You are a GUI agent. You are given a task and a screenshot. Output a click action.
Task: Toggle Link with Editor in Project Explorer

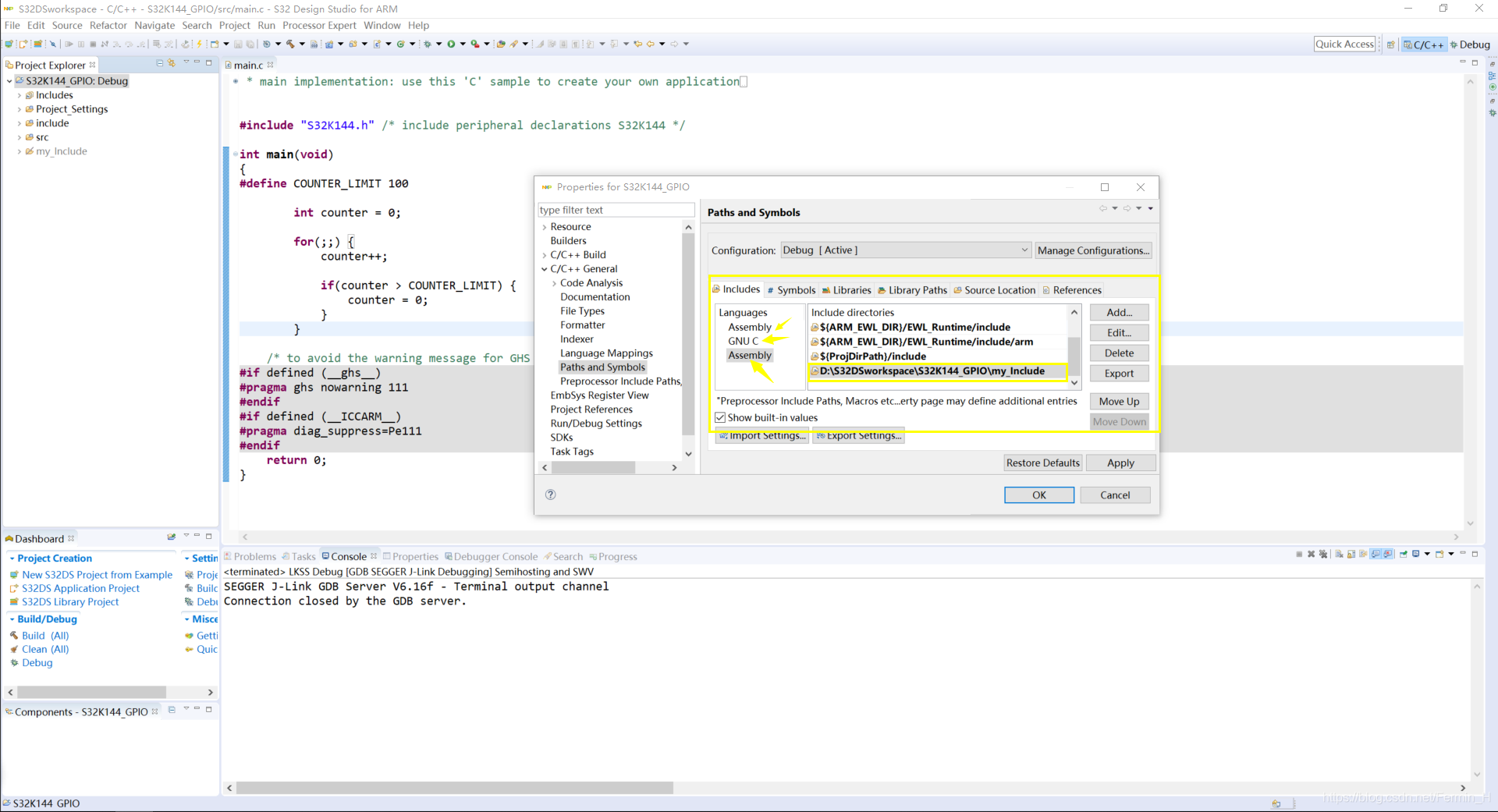pos(172,63)
